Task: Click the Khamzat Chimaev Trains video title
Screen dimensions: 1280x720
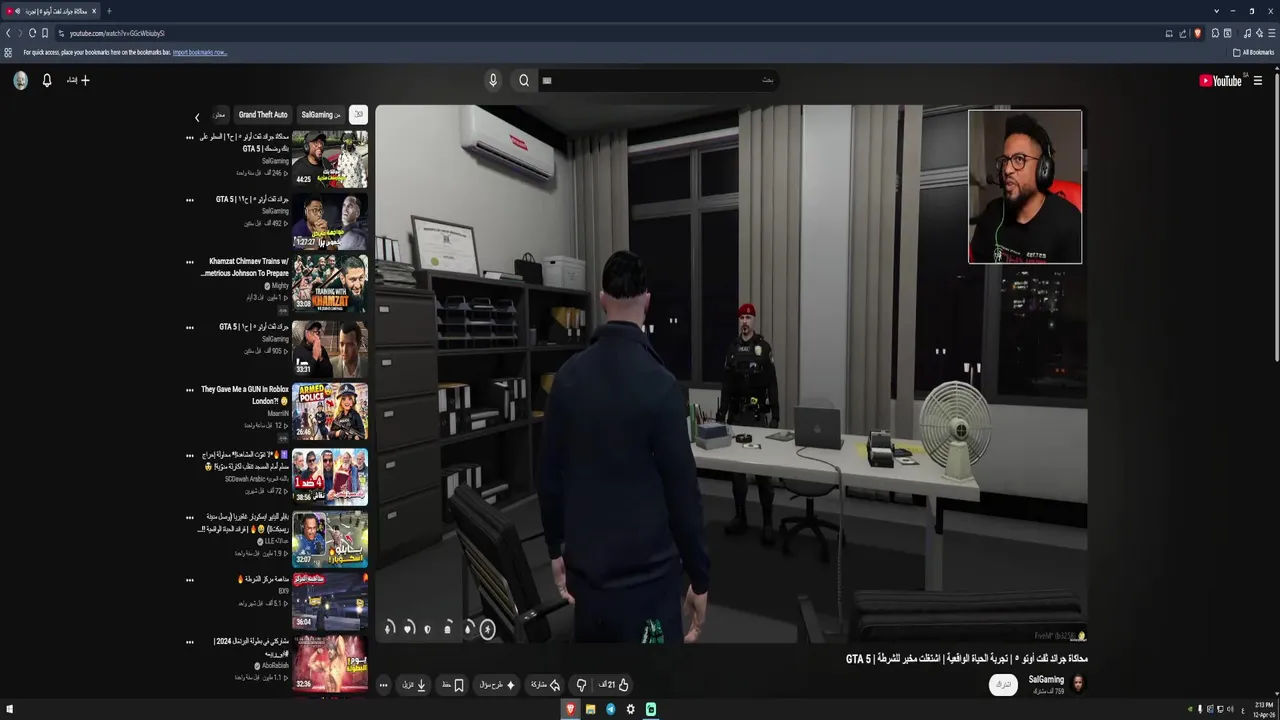Action: [x=245, y=267]
